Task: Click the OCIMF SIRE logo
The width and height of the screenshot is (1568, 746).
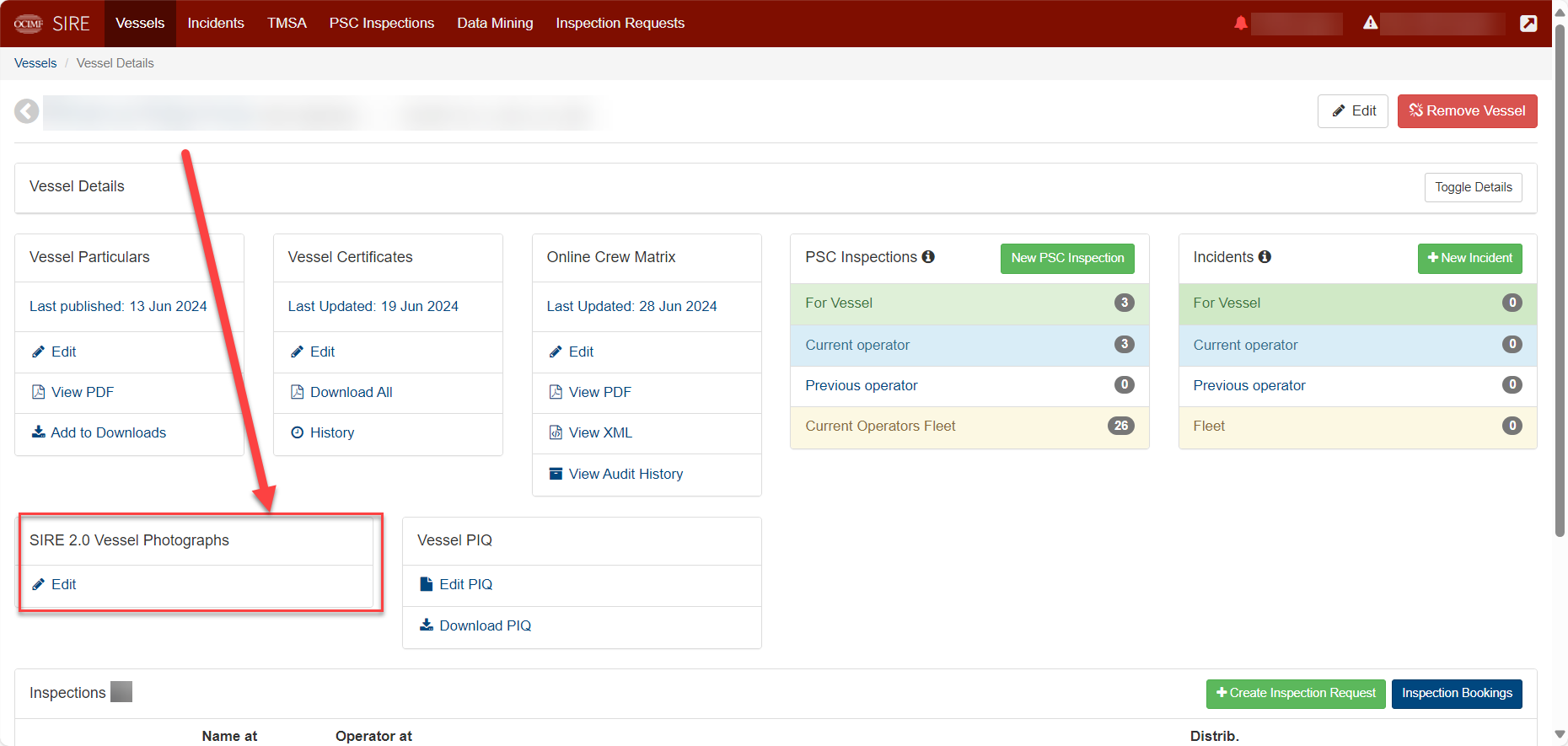Action: pos(51,24)
